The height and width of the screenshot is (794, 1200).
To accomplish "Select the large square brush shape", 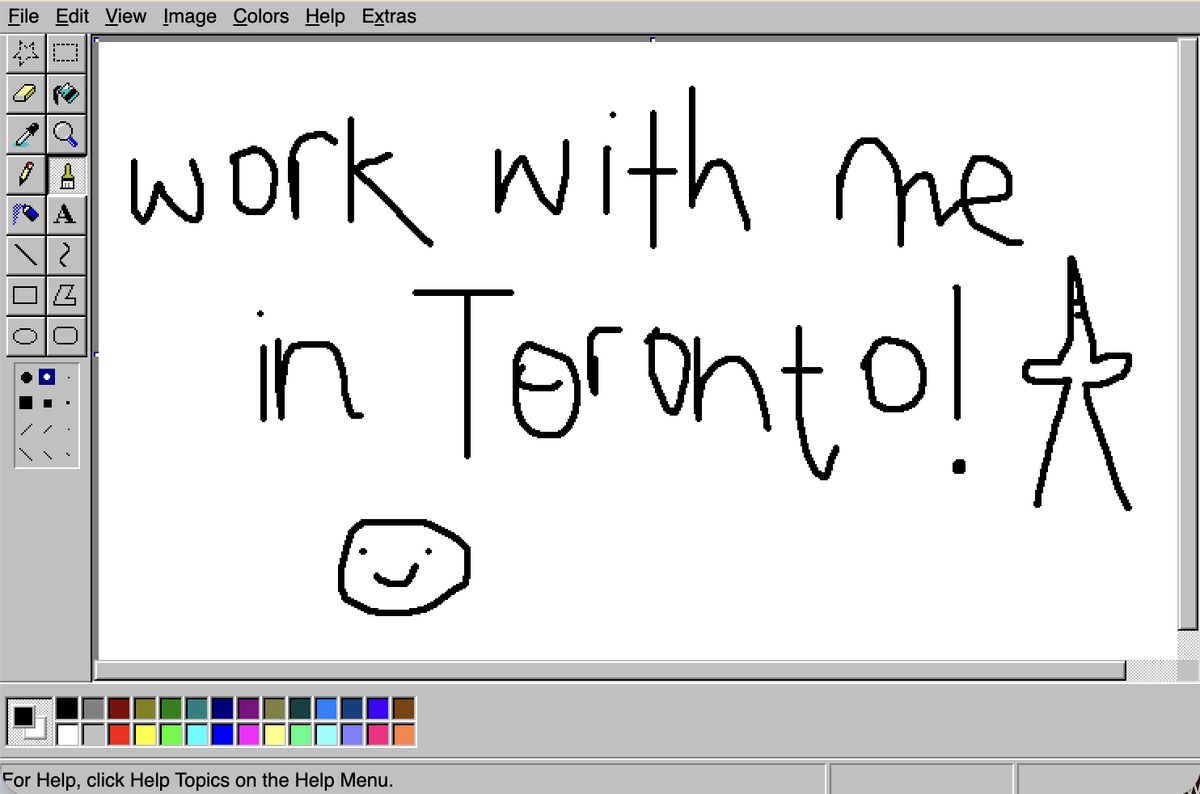I will pos(24,405).
